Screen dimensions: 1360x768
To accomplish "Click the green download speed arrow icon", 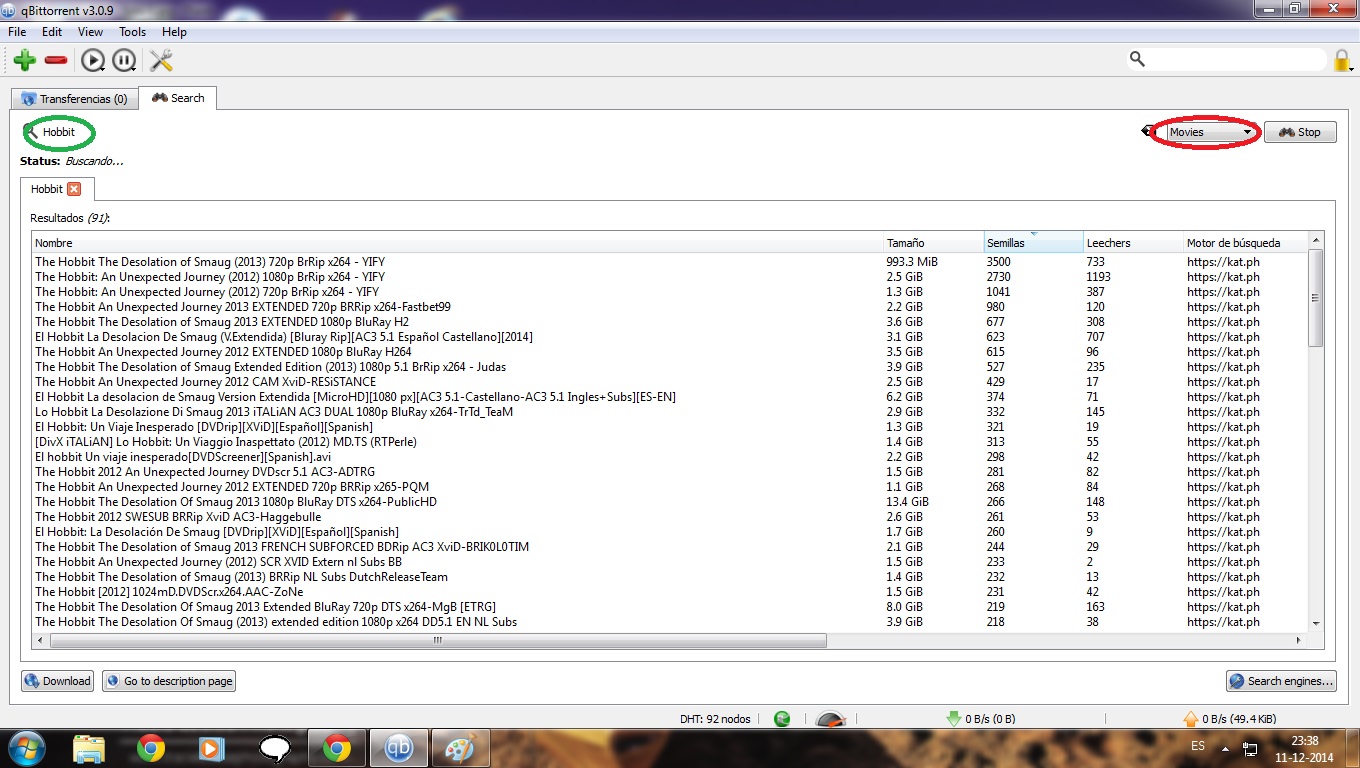I will (x=953, y=718).
